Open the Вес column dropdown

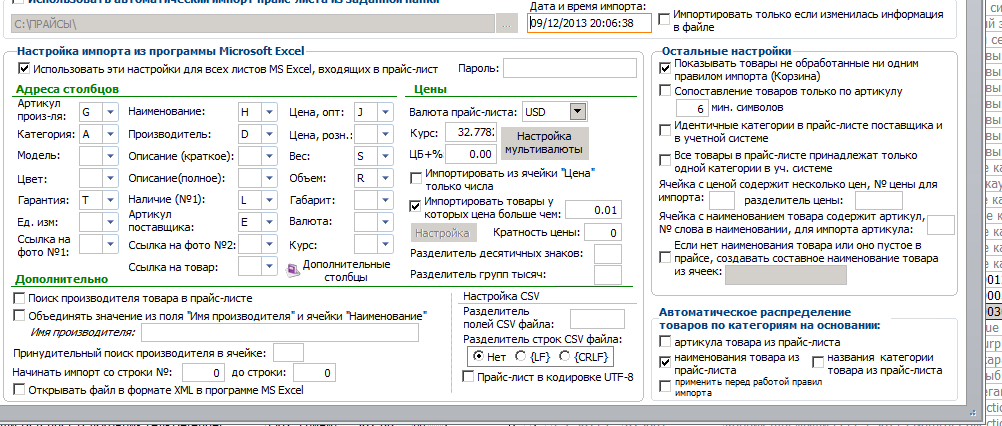(385, 156)
